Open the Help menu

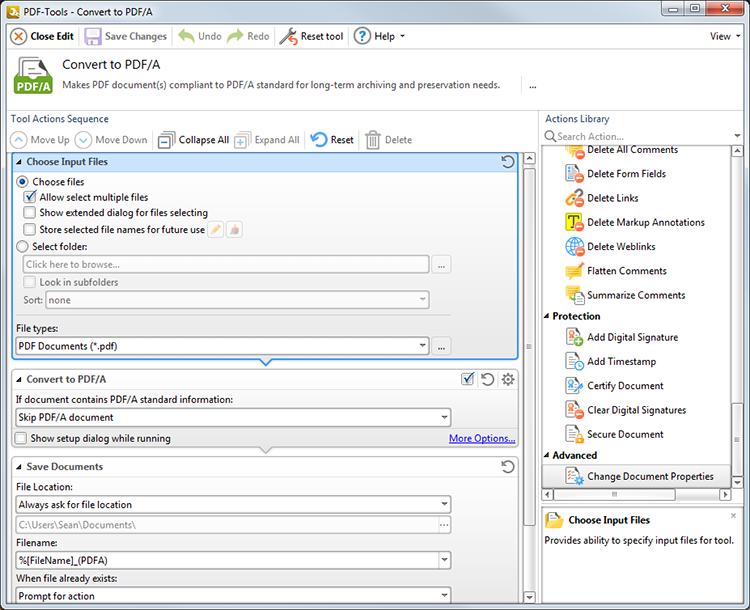pos(379,36)
